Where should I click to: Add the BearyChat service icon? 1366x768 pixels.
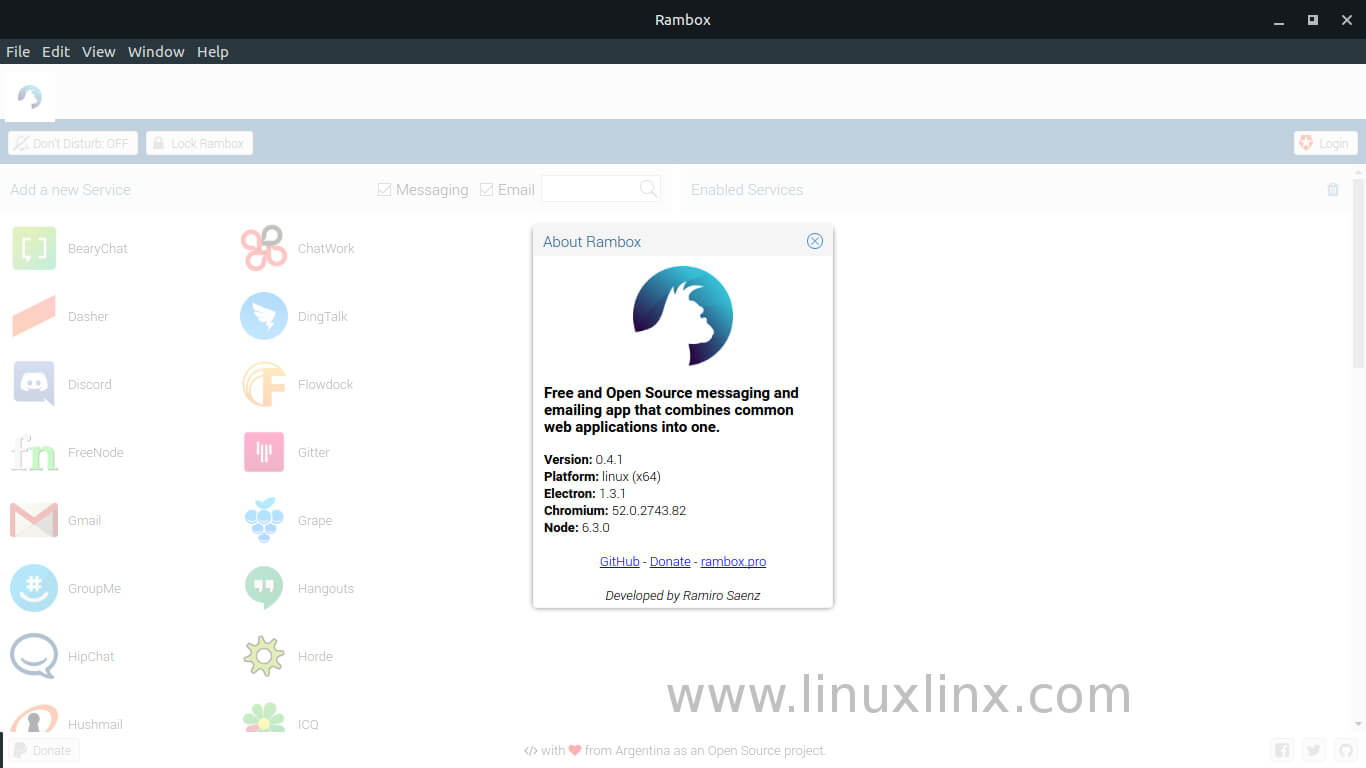[34, 248]
